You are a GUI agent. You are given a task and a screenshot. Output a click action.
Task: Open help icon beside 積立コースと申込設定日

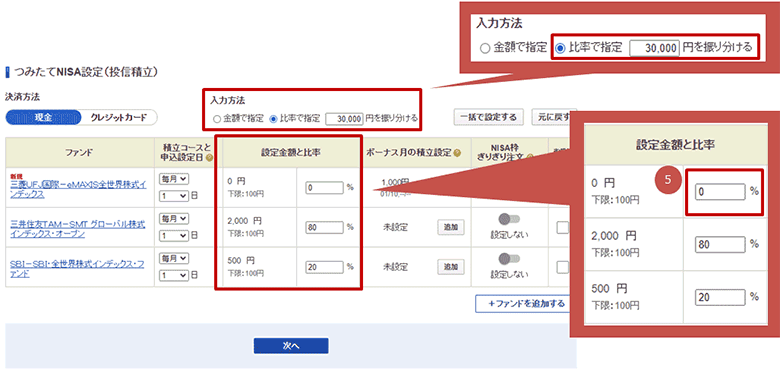[x=209, y=158]
